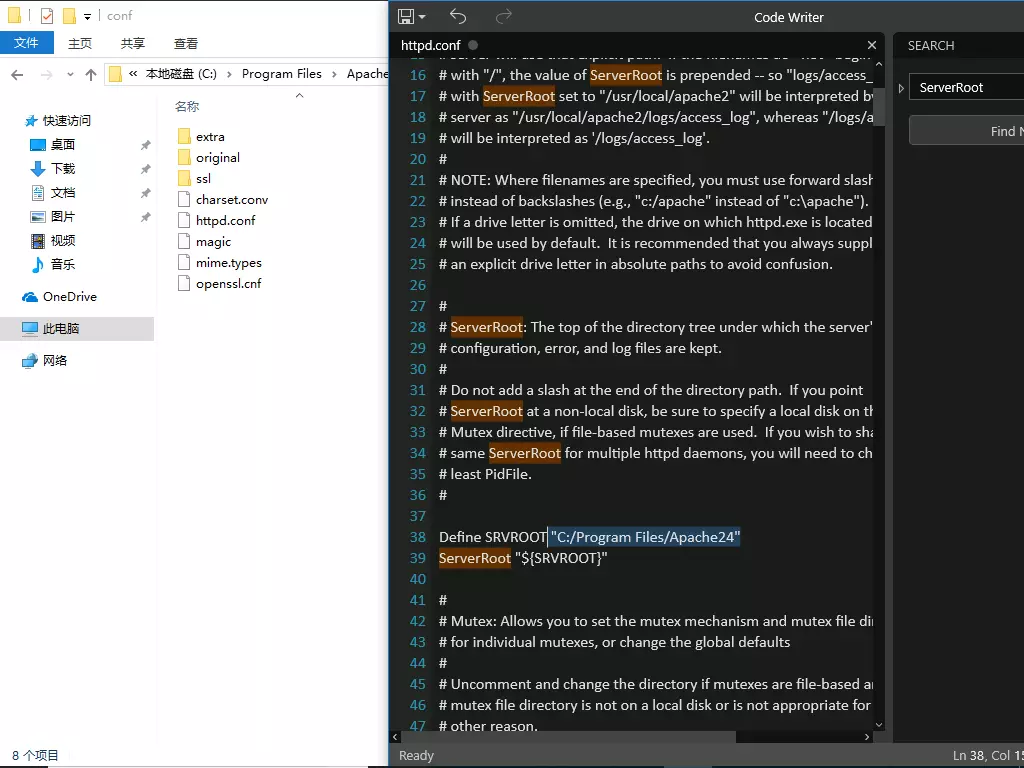Undo the last edit in Code Writer
Screen dimensions: 1024x768
click(x=458, y=16)
